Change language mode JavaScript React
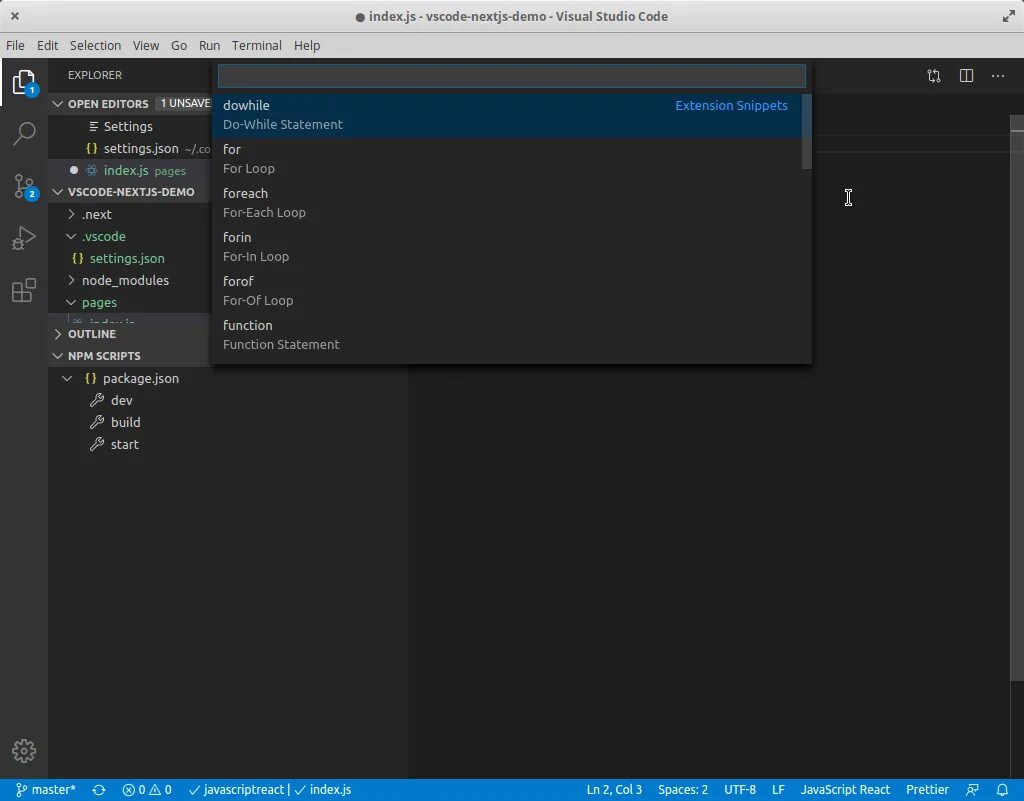Viewport: 1024px width, 801px height. [x=845, y=790]
